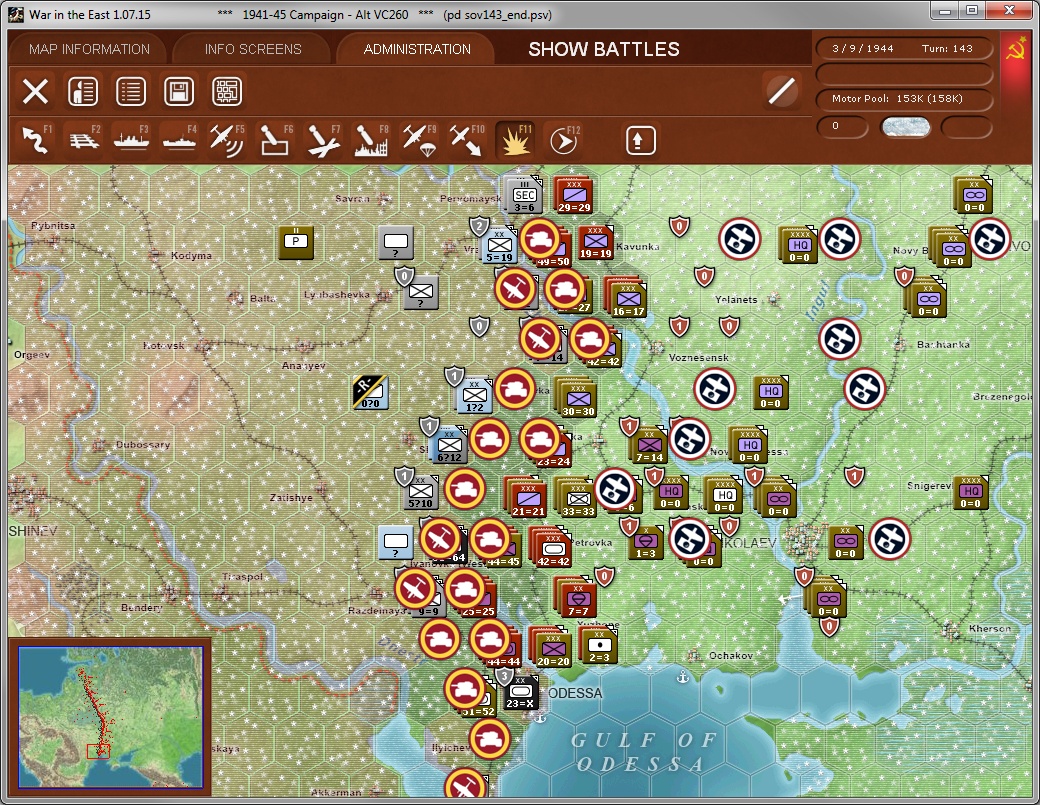Image resolution: width=1040 pixels, height=805 pixels.
Task: Select the 5=19 German infantry counter
Action: (x=499, y=247)
